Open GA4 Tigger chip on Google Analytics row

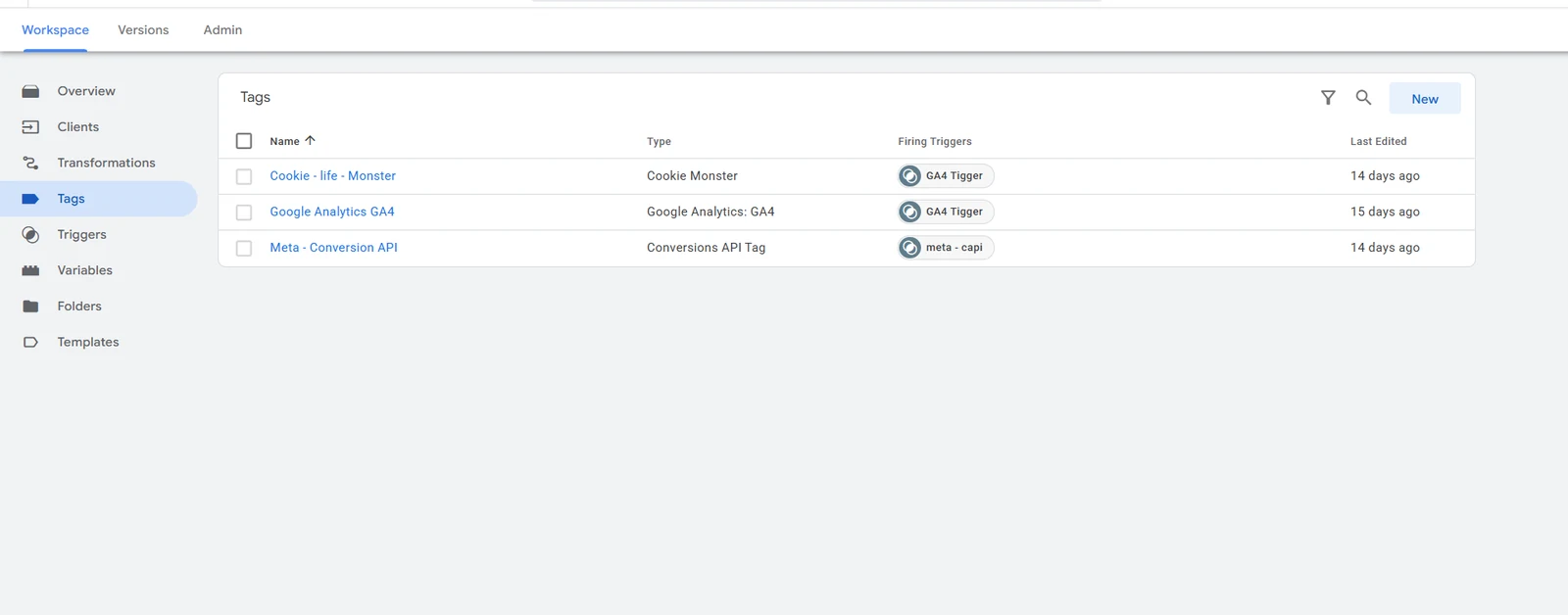pyautogui.click(x=946, y=212)
